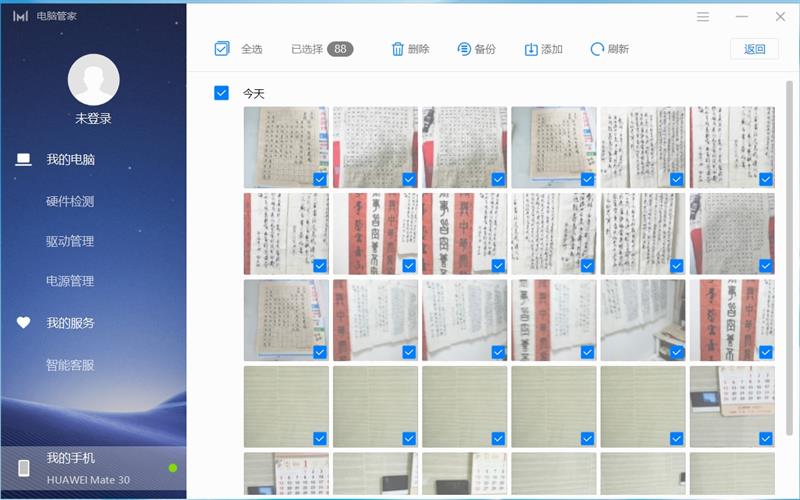Viewport: 800px width, 500px height.
Task: Select HUAWEI Mate 30 device entry
Action: [x=93, y=468]
